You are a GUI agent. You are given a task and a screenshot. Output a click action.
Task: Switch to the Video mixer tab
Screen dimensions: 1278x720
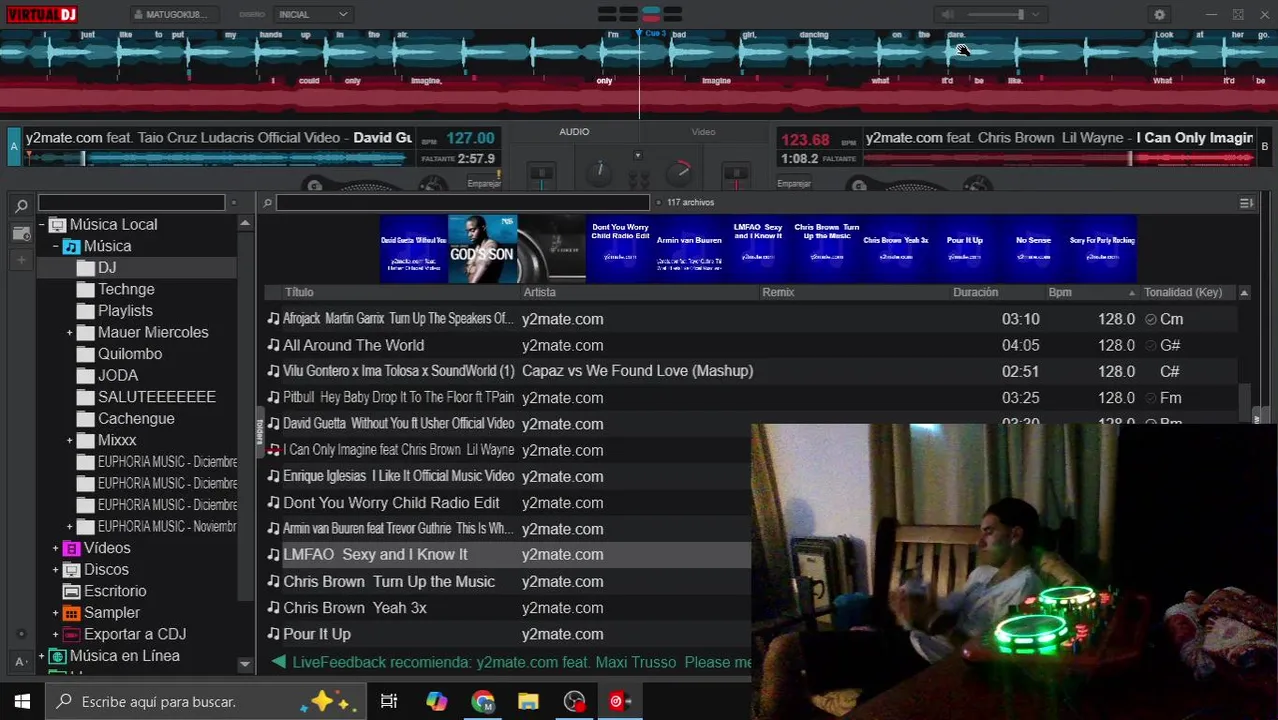704,132
